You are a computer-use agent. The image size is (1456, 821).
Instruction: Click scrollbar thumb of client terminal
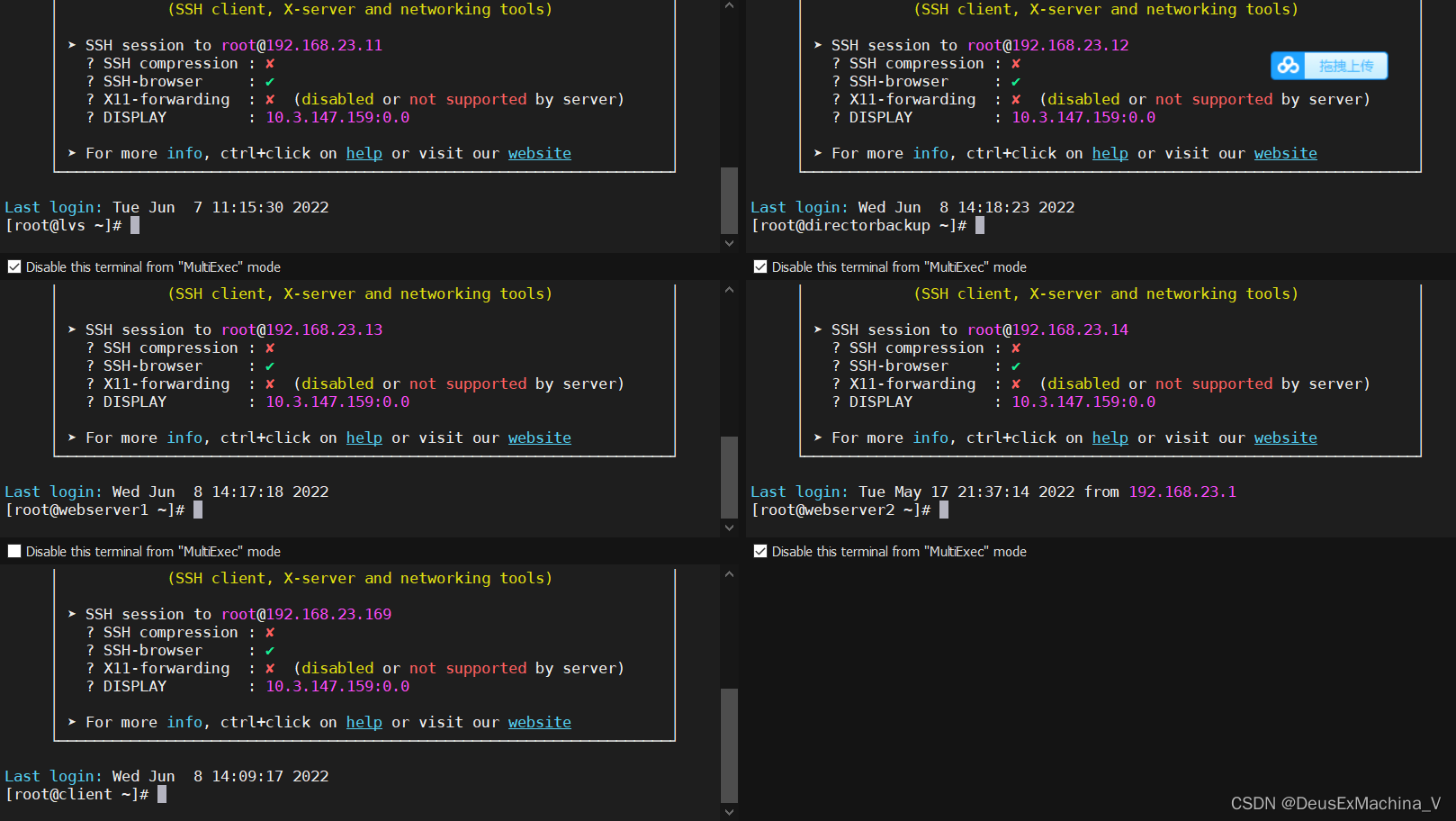(729, 745)
